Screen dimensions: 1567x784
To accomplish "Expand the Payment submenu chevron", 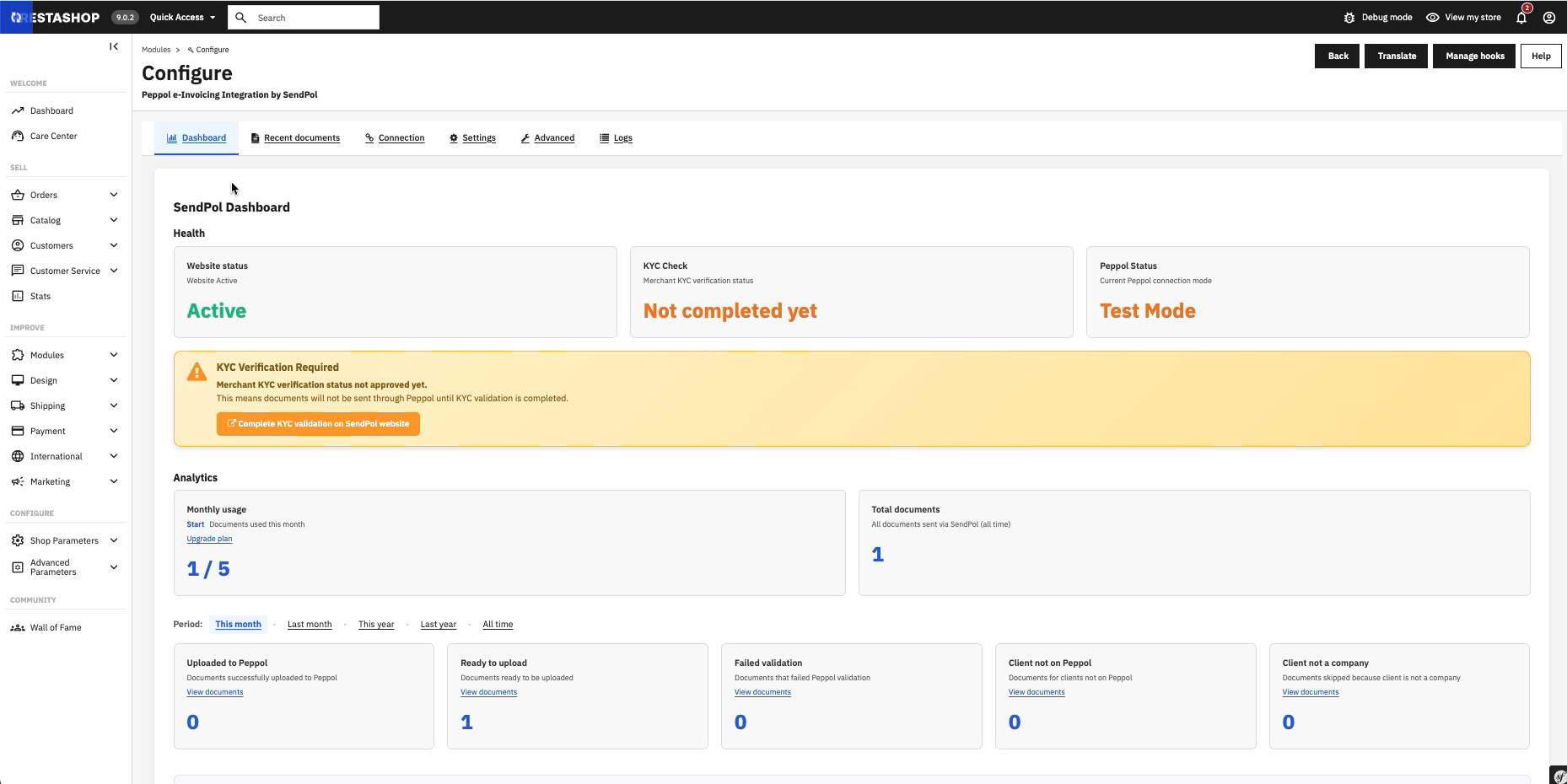I will tap(114, 431).
